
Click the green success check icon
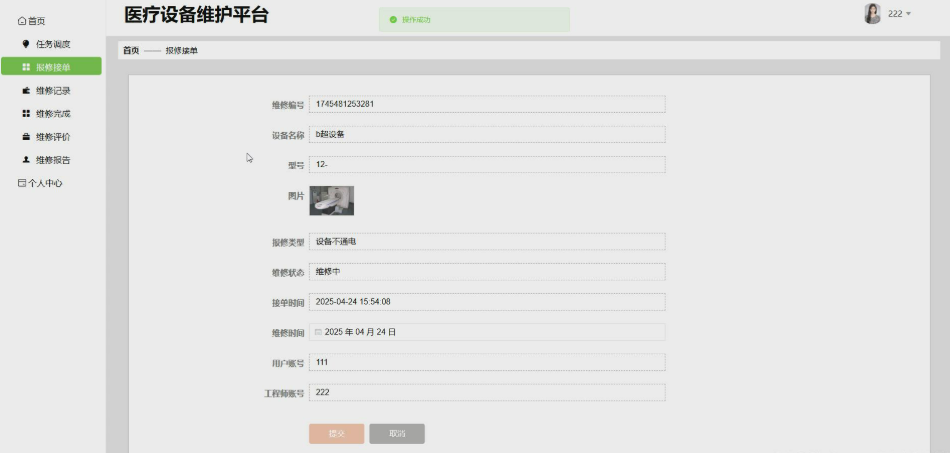coord(394,20)
